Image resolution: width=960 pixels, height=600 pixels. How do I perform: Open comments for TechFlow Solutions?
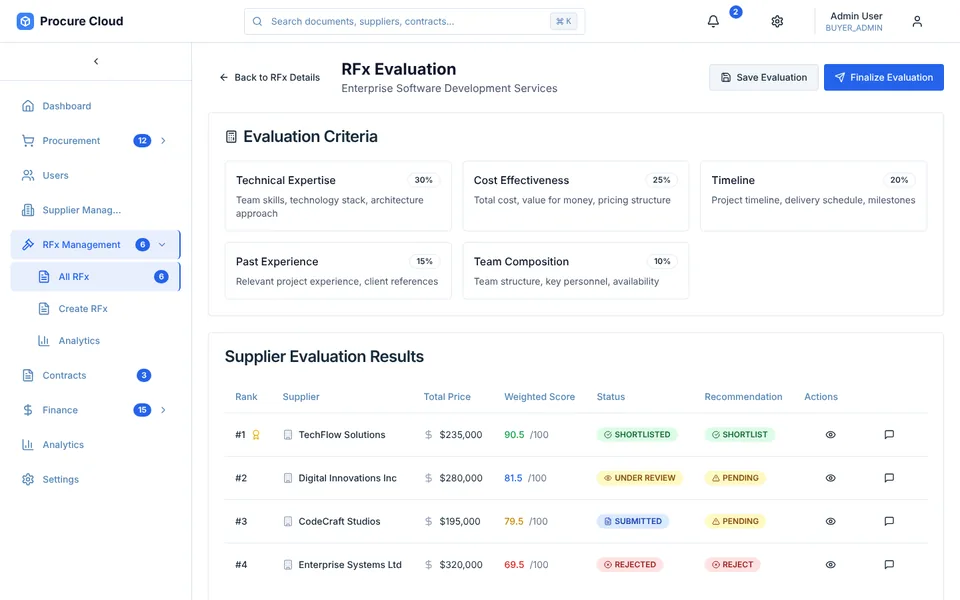(x=889, y=435)
